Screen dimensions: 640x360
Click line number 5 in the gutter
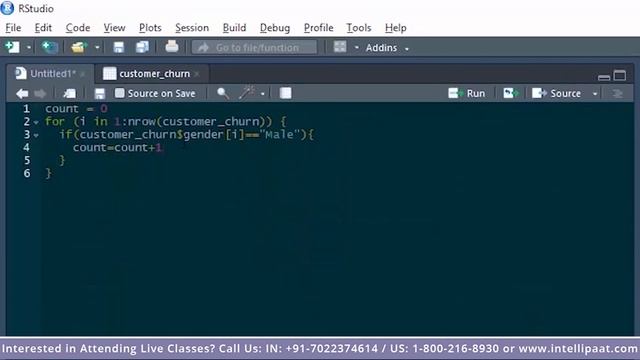[27, 160]
